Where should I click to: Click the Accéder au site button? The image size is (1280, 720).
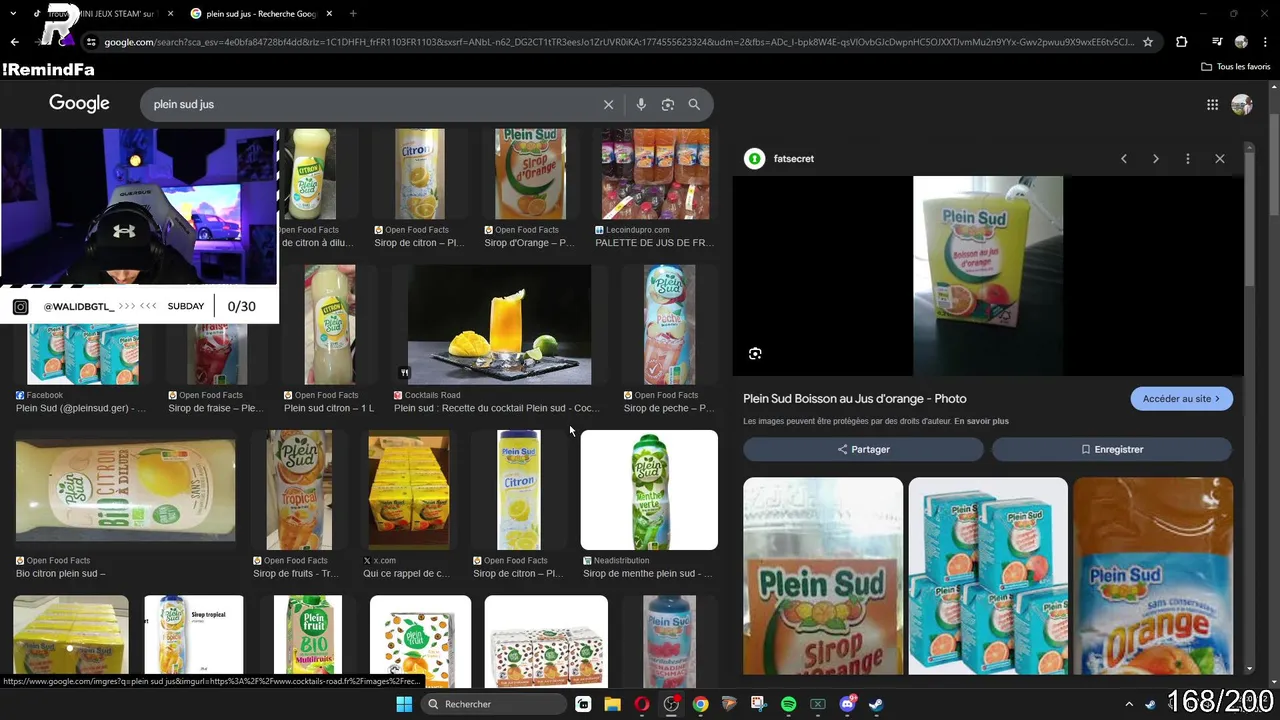pos(1181,398)
